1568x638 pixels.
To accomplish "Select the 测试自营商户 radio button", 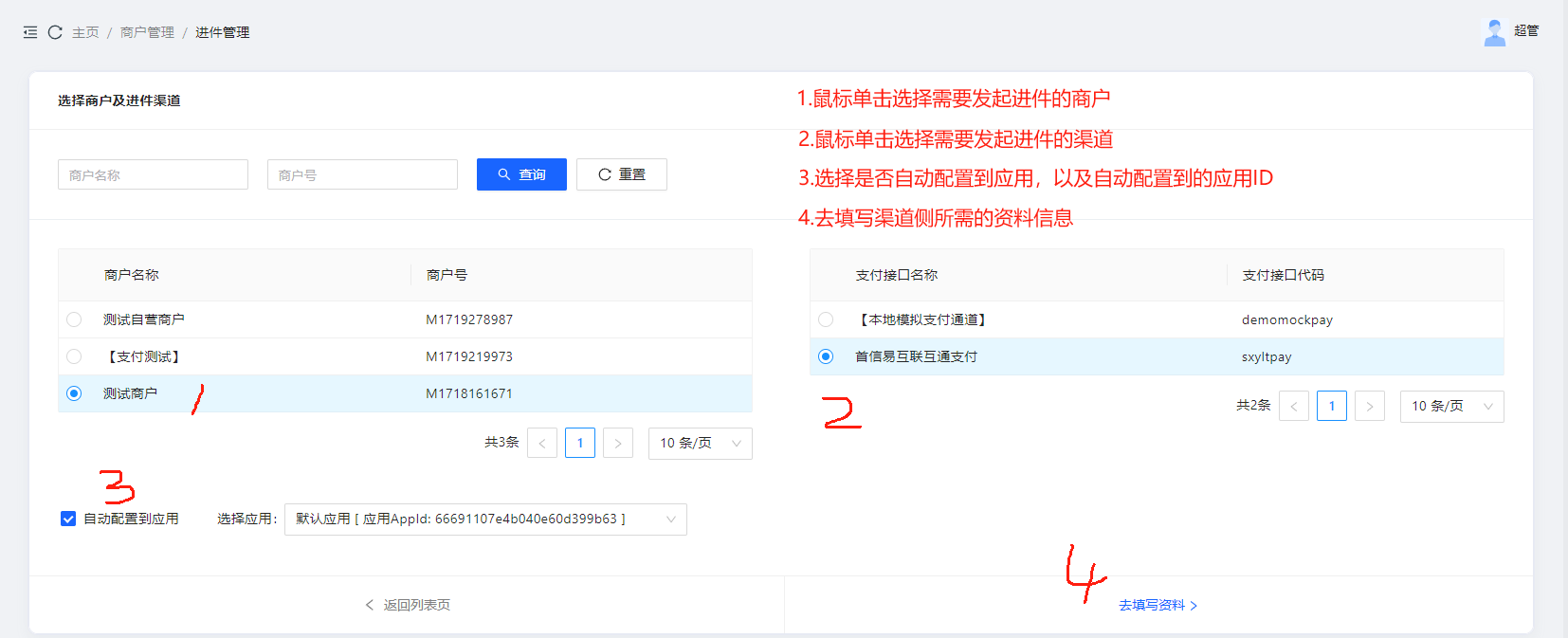I will 74,319.
